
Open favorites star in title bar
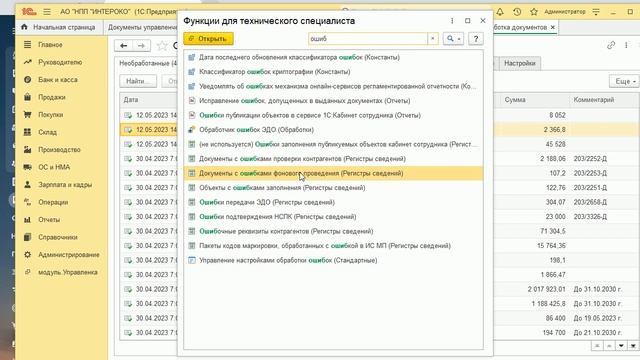(x=534, y=12)
